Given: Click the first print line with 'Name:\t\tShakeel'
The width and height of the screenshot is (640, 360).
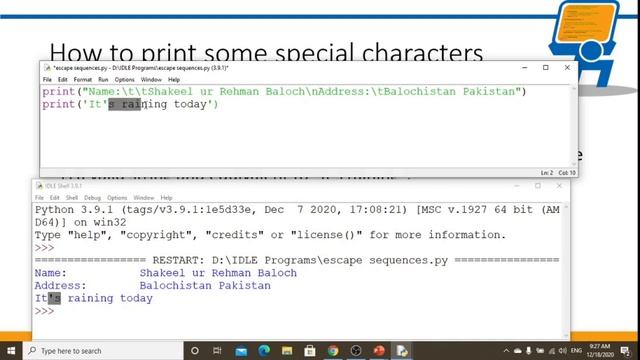Looking at the screenshot, I should [284, 91].
